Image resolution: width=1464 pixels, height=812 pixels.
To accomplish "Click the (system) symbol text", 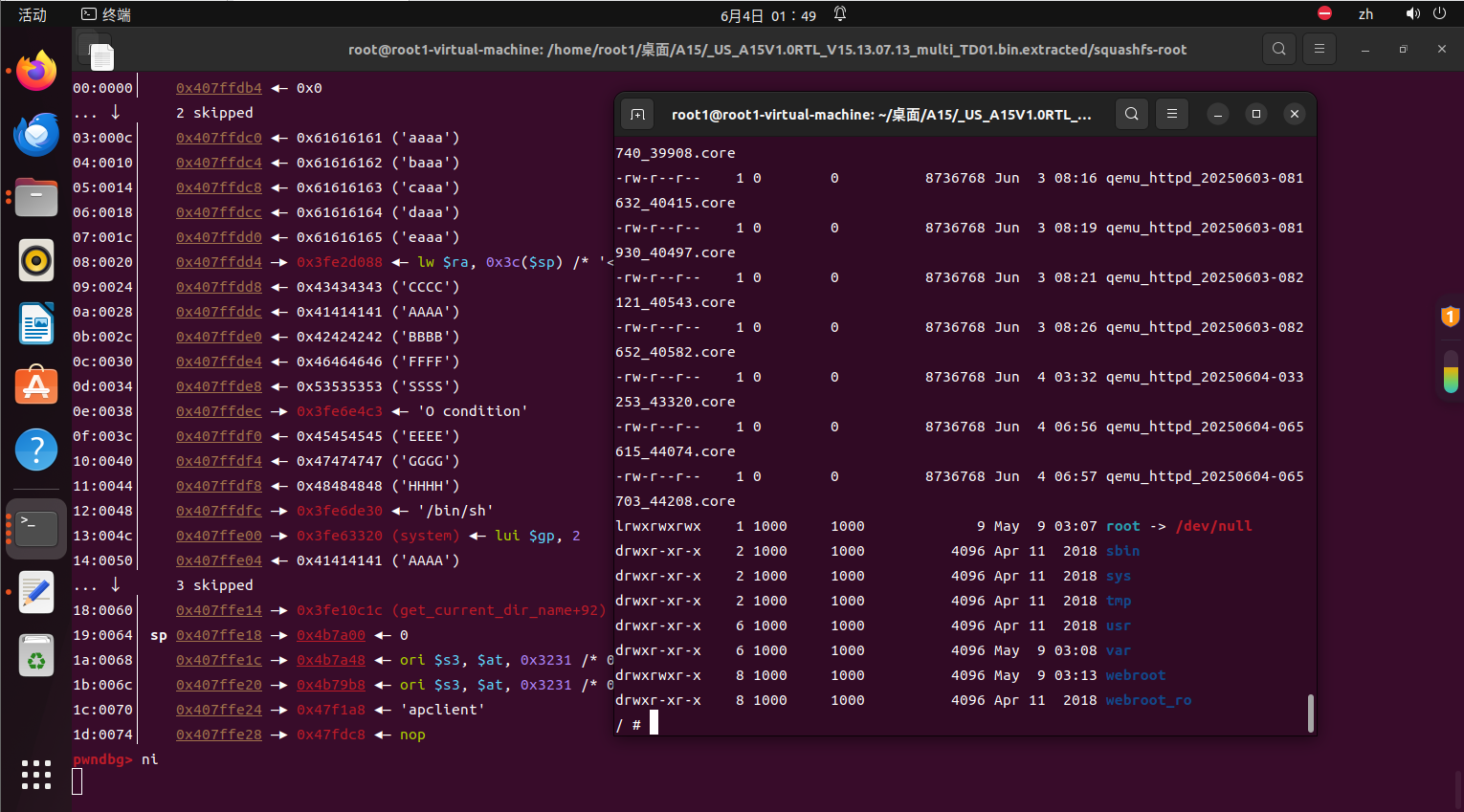I will 426,536.
